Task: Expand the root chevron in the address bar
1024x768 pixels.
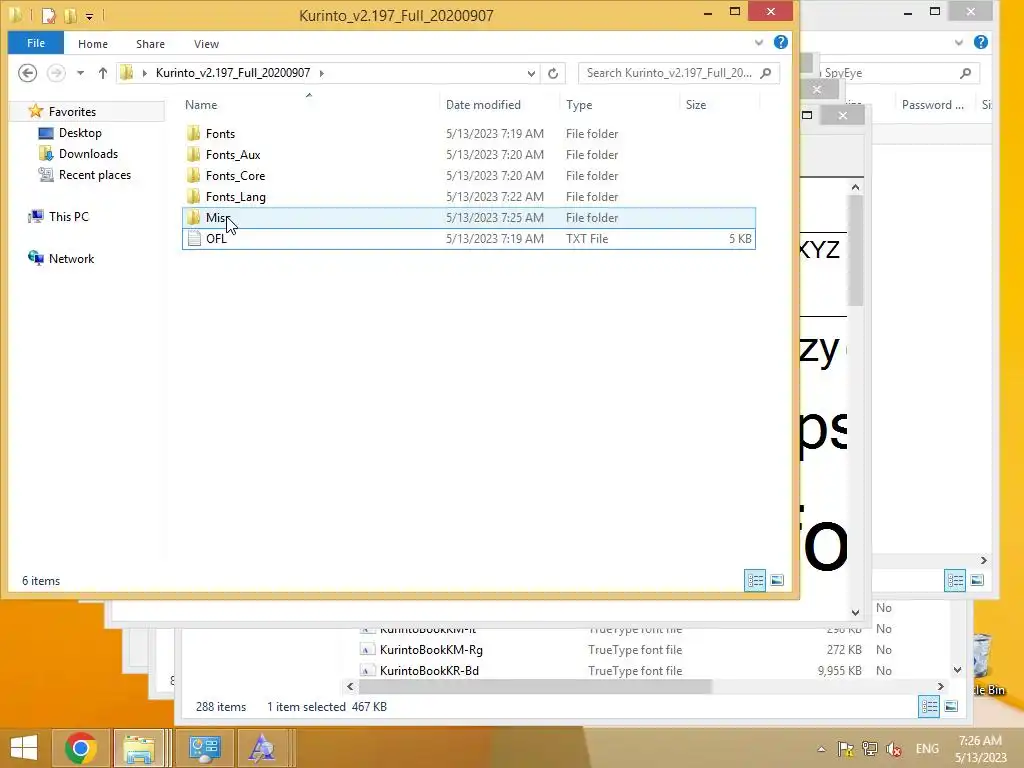Action: 144,73
